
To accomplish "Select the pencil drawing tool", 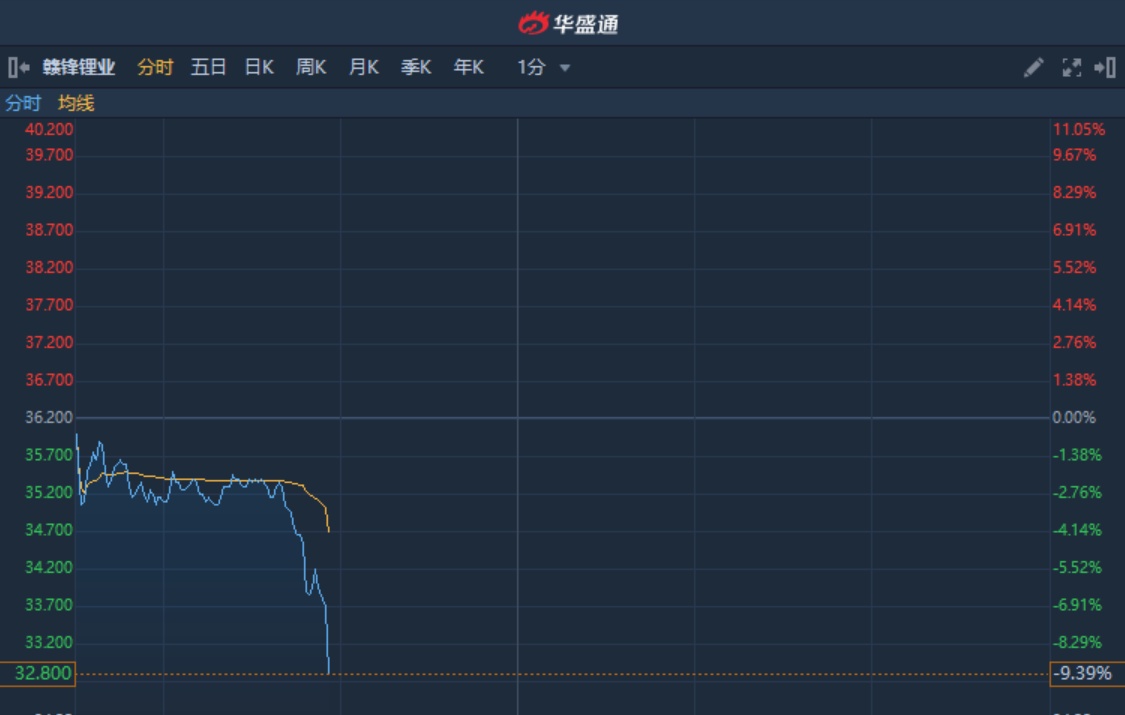I will click(x=1033, y=67).
